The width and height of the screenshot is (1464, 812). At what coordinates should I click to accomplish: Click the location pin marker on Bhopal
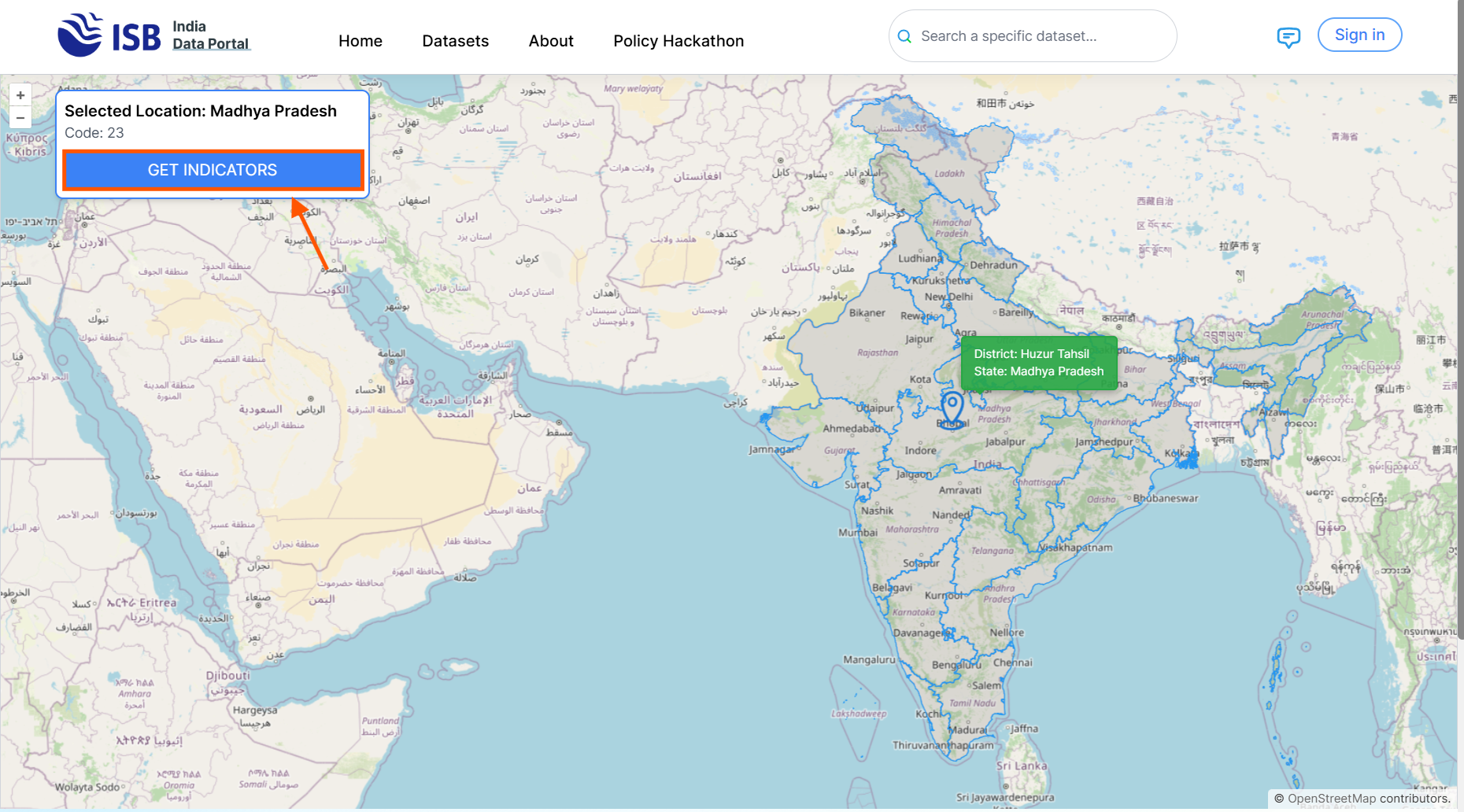point(952,408)
